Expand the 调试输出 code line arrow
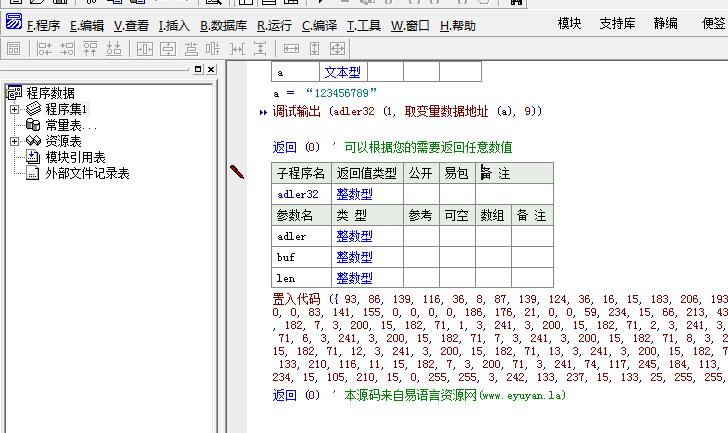 tap(263, 112)
